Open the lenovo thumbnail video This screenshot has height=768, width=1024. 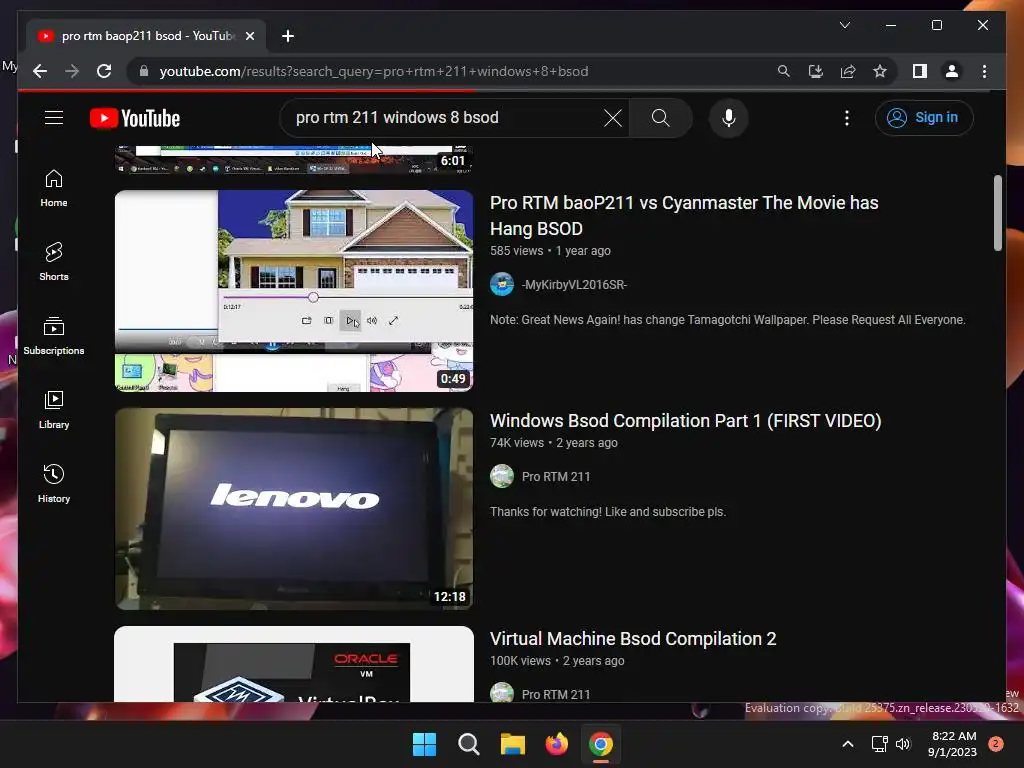294,509
